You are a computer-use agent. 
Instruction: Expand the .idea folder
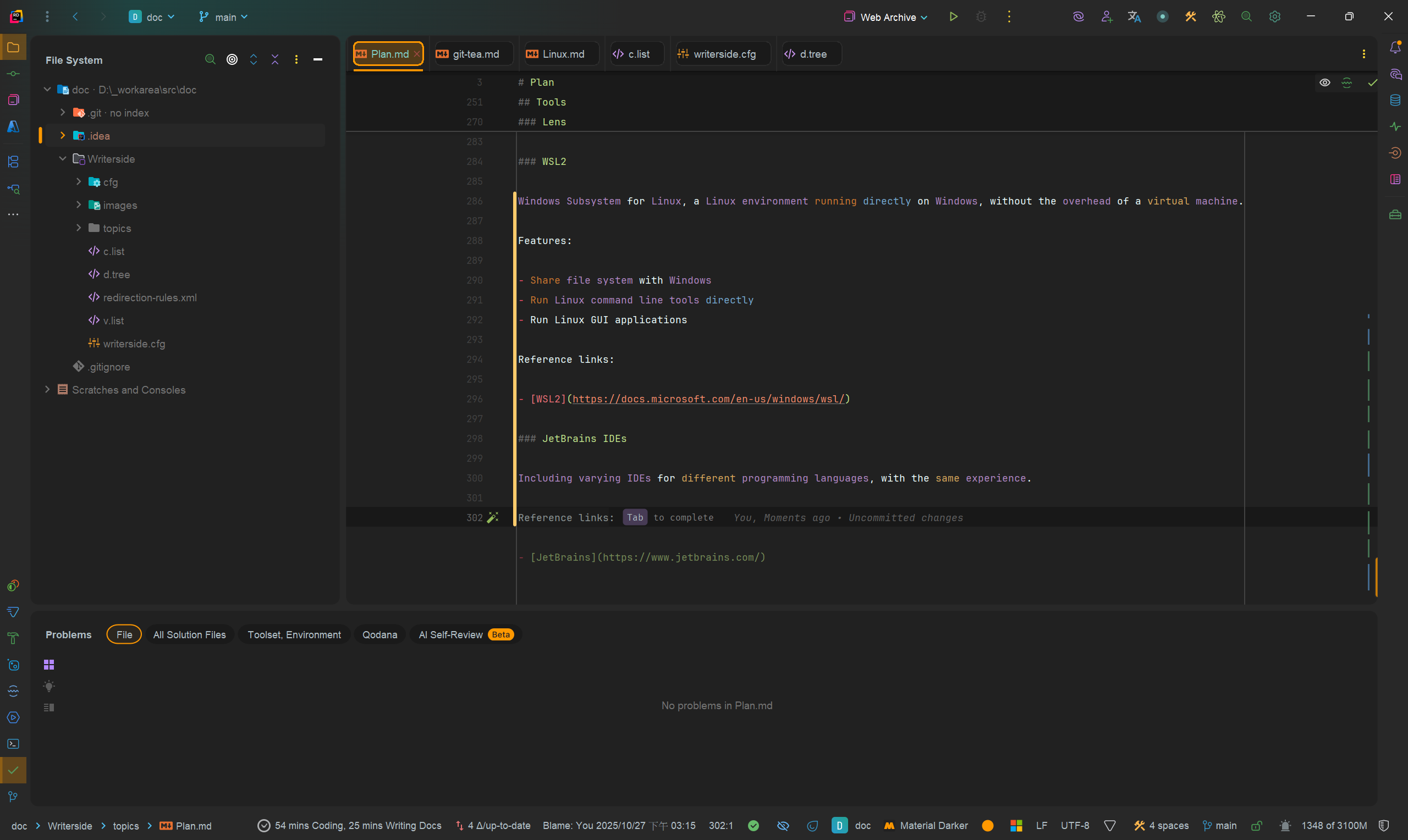point(63,136)
